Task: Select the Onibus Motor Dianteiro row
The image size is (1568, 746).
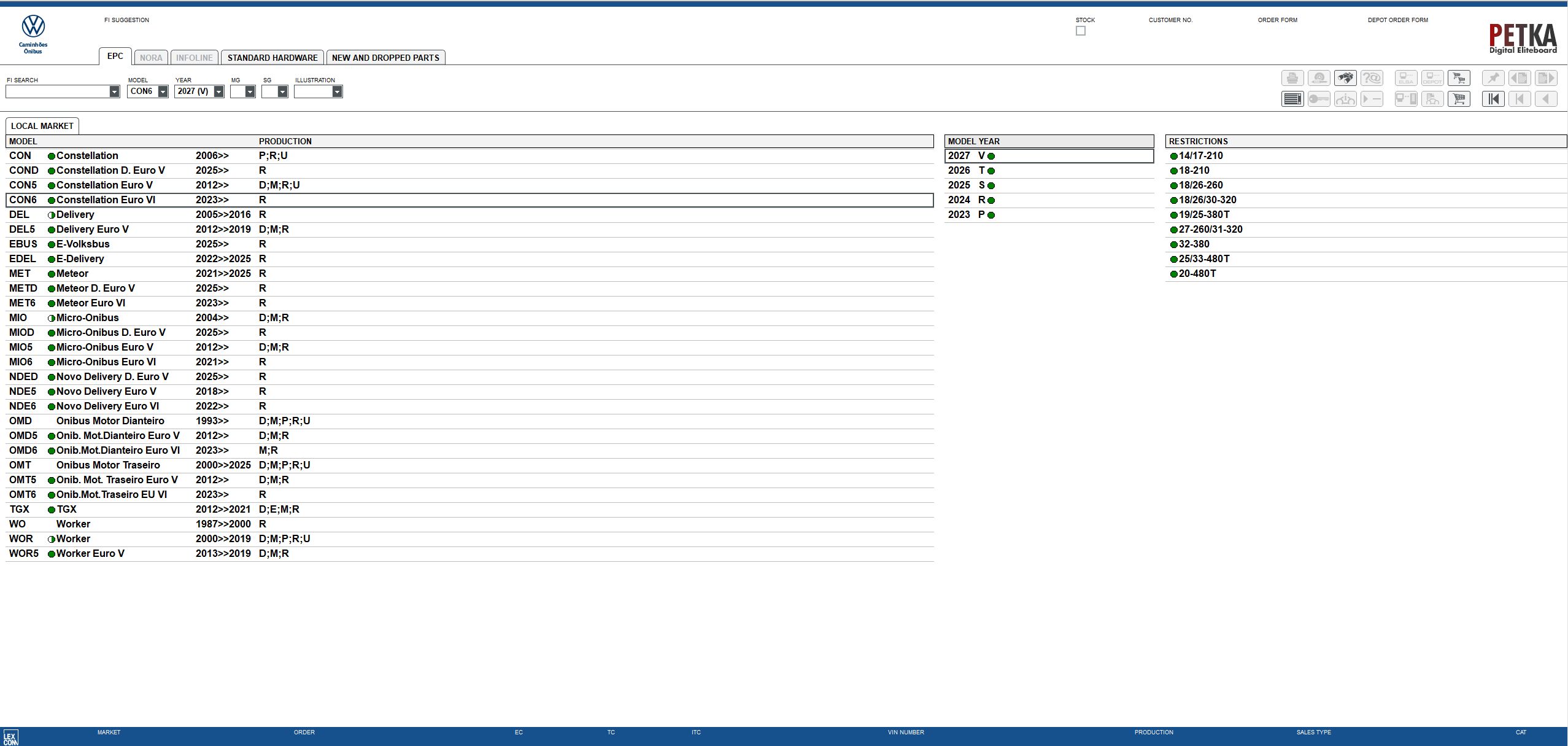Action: (469, 421)
